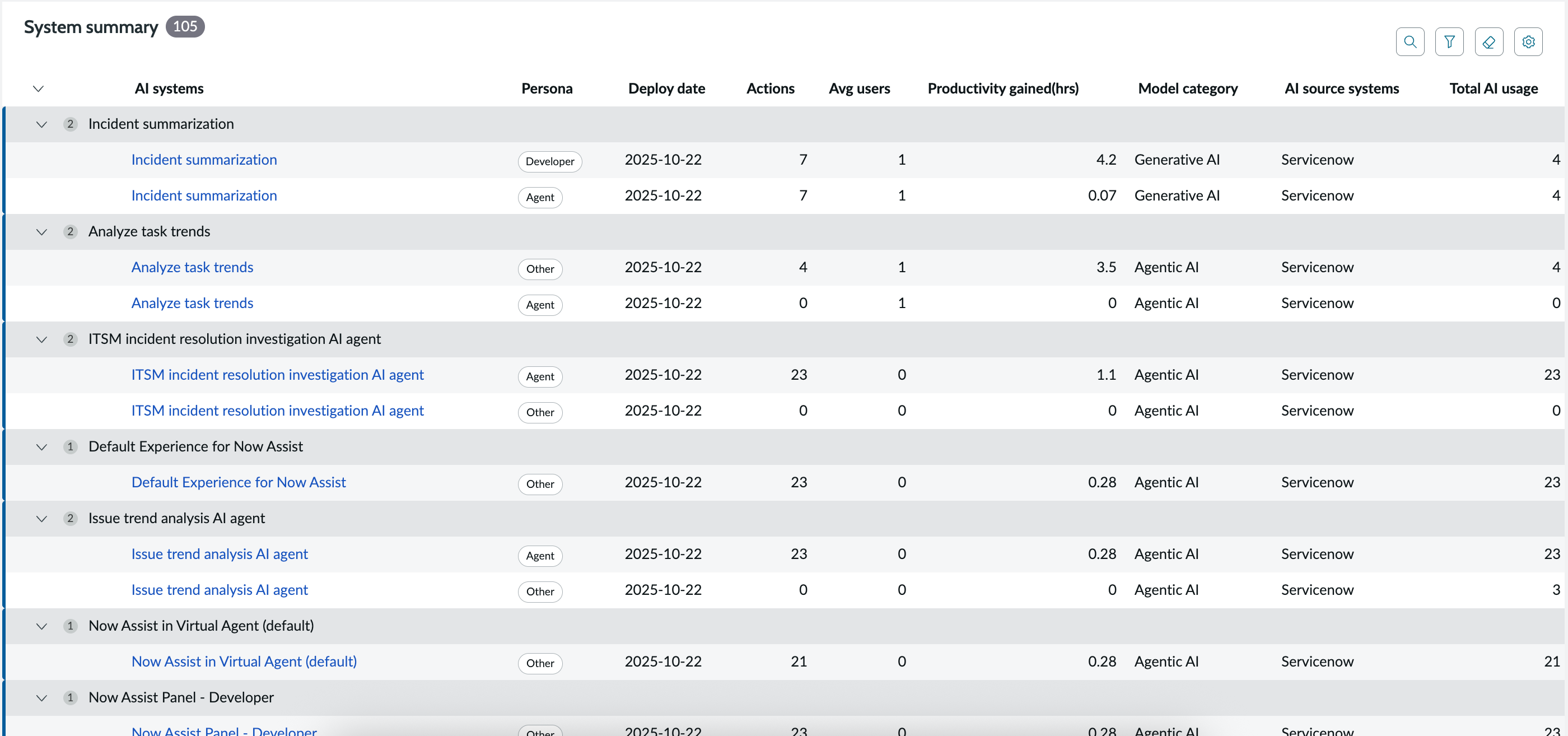1568x736 pixels.
Task: Sort by Avg users column header
Action: [x=859, y=89]
